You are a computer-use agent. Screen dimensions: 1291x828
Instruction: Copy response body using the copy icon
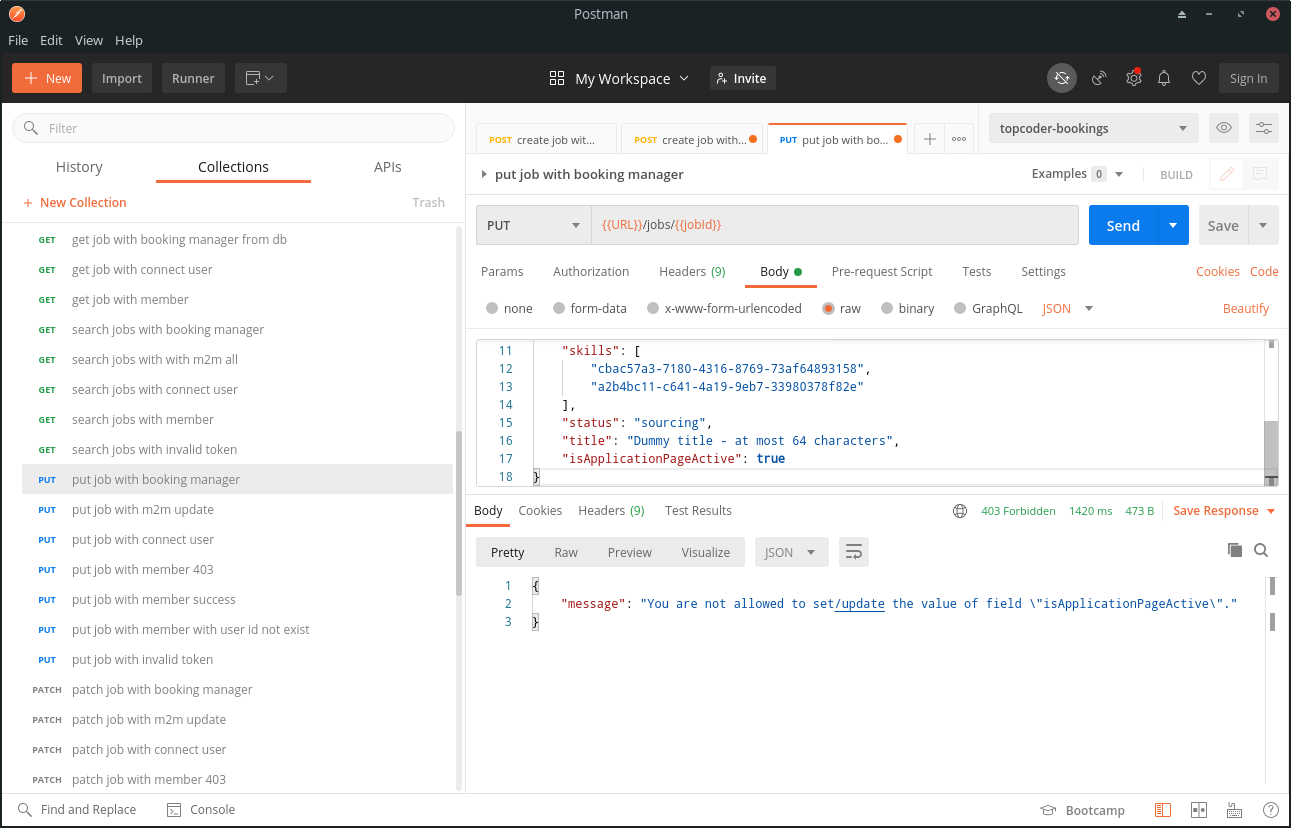pyautogui.click(x=1235, y=550)
